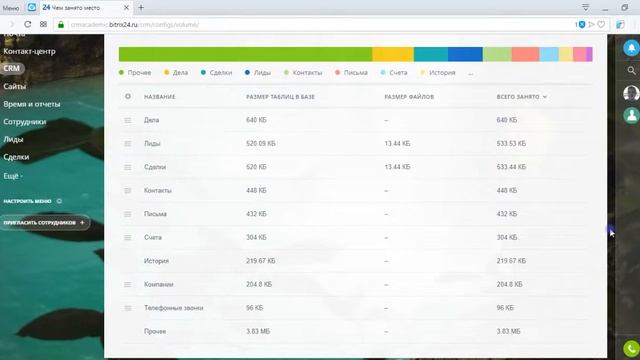Open row menu for Счета
Screen dimensions: 640x360
coord(128,238)
